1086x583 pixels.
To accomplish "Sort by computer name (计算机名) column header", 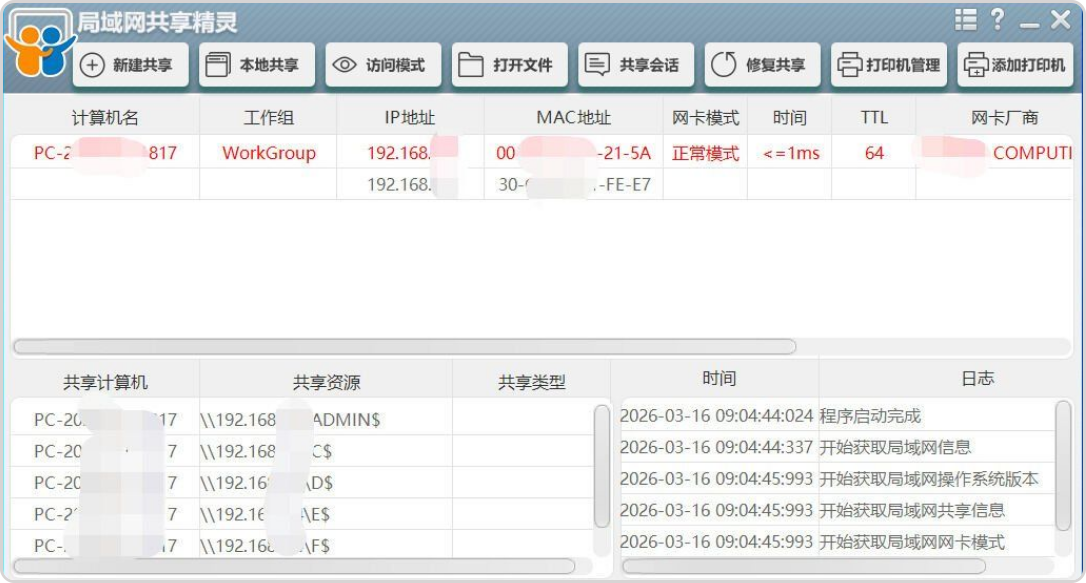I will (x=104, y=118).
